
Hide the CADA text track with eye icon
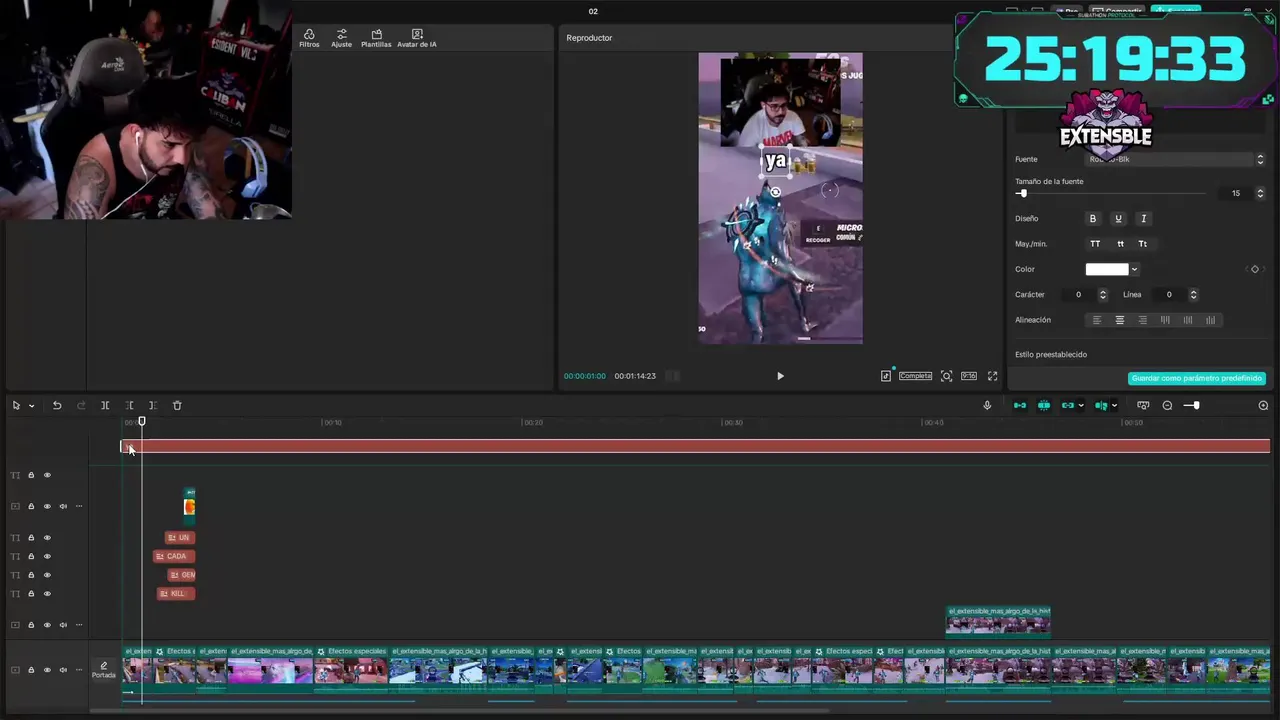(47, 556)
